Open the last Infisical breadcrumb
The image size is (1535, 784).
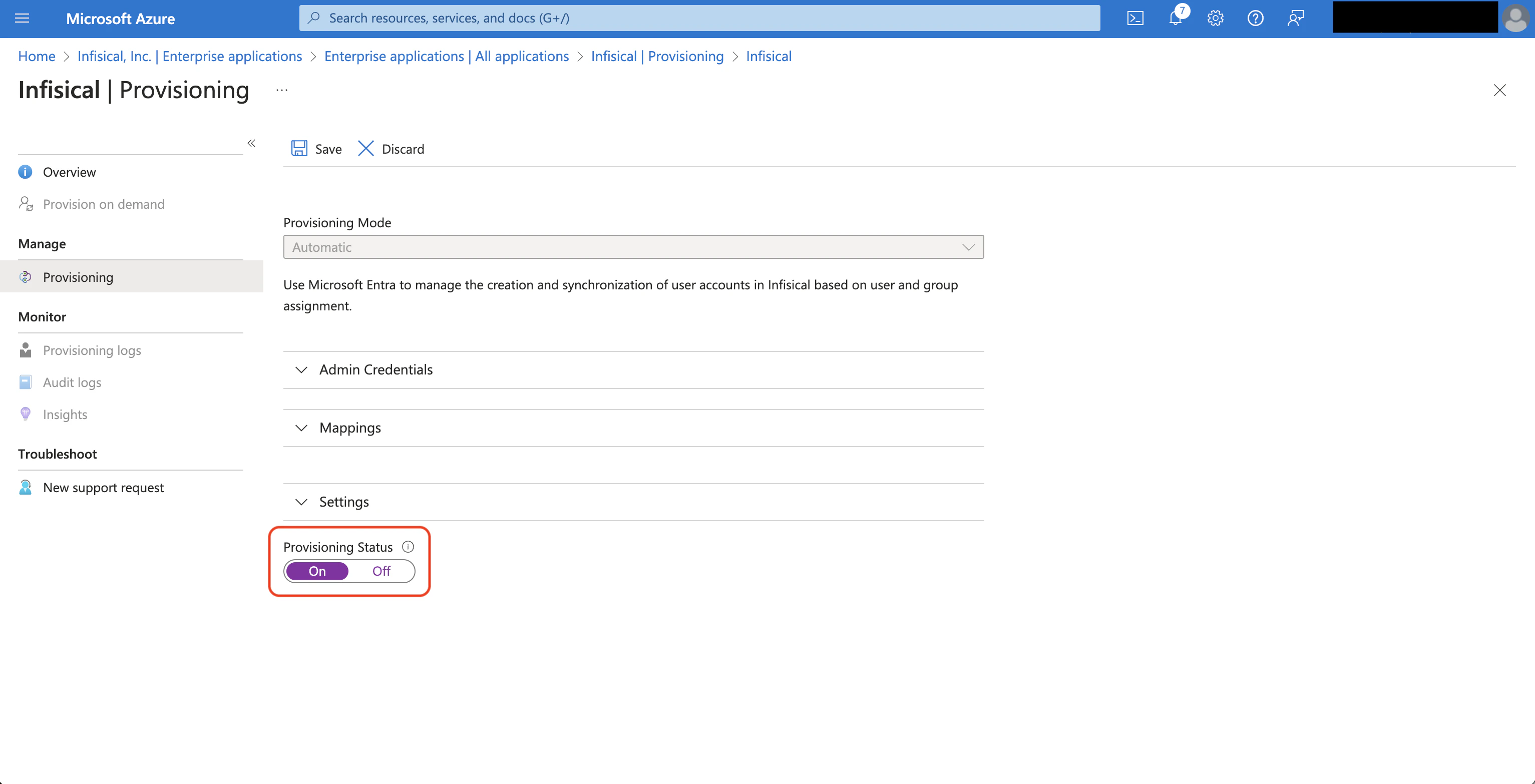click(x=769, y=56)
